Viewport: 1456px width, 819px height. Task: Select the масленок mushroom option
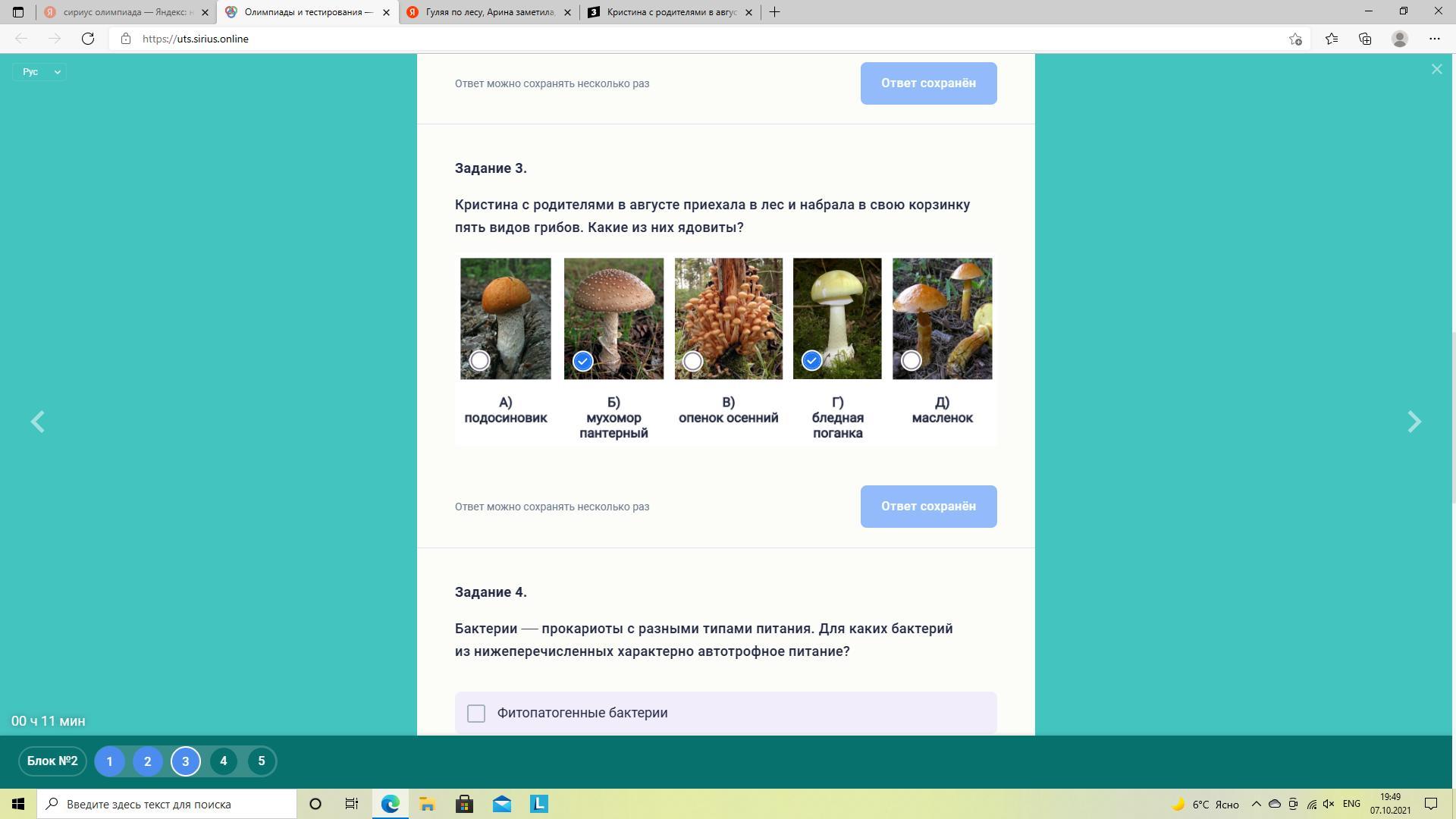pyautogui.click(x=912, y=361)
